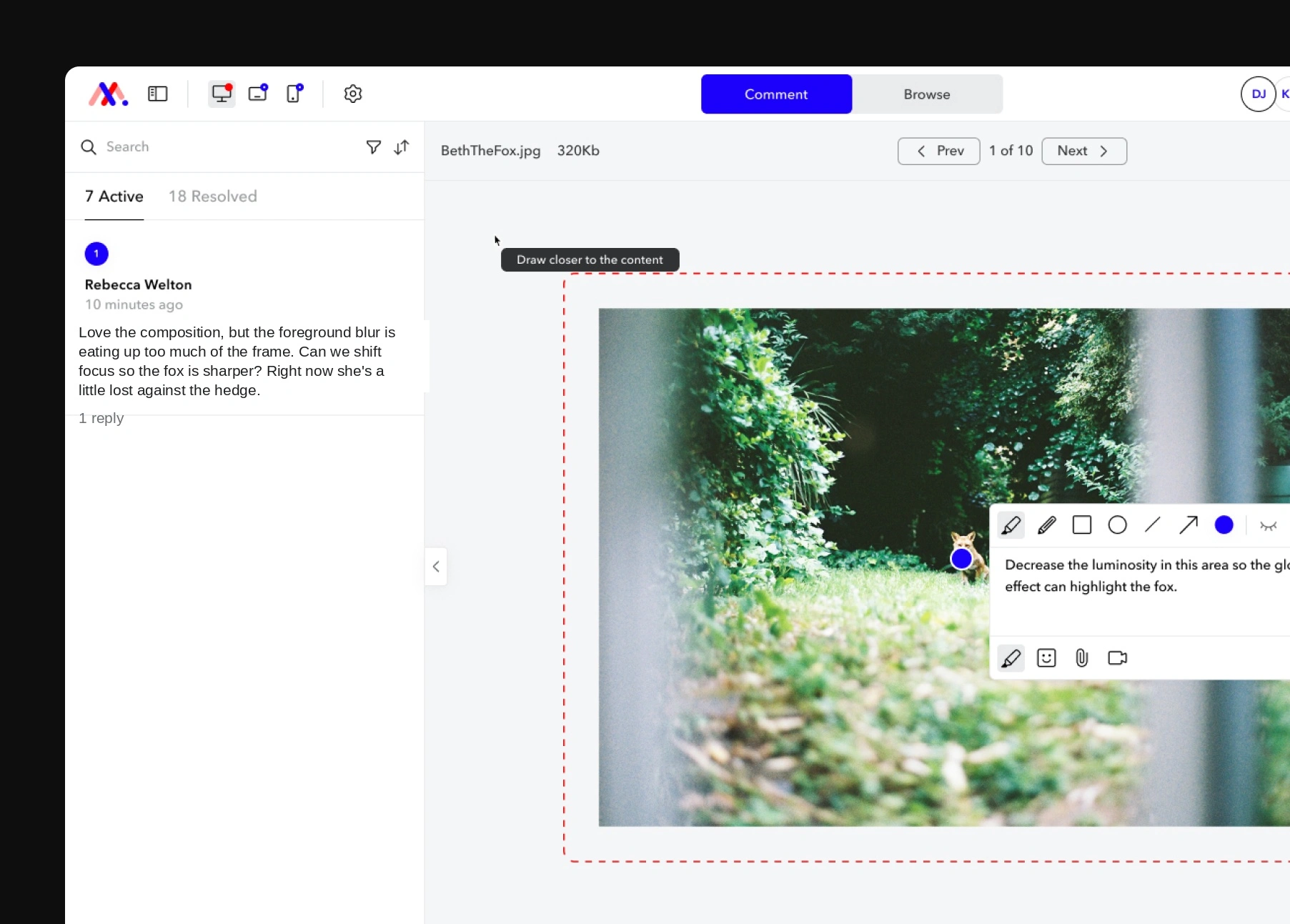The height and width of the screenshot is (924, 1290).
Task: Toggle the sidebar panel layout icon
Action: click(157, 94)
